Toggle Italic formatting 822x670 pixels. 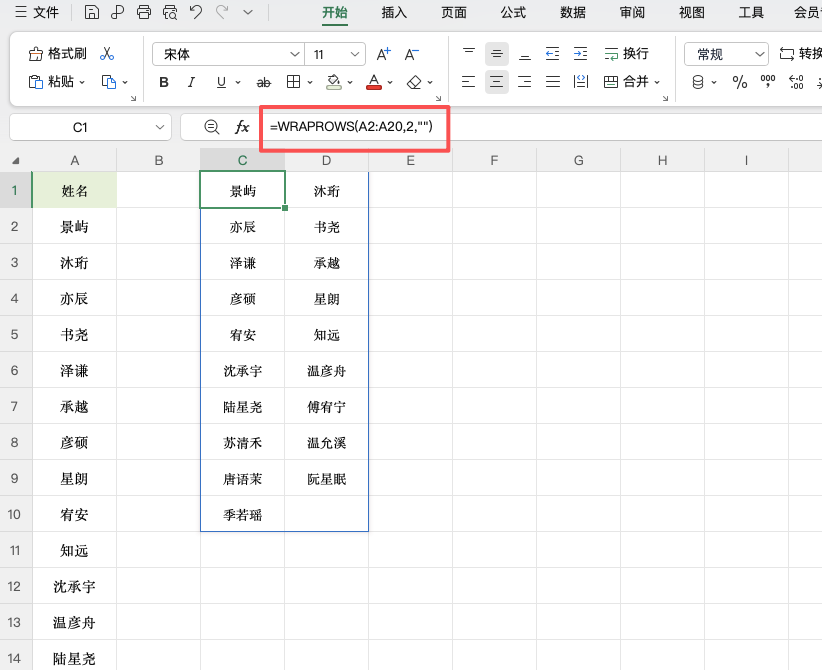coord(191,82)
